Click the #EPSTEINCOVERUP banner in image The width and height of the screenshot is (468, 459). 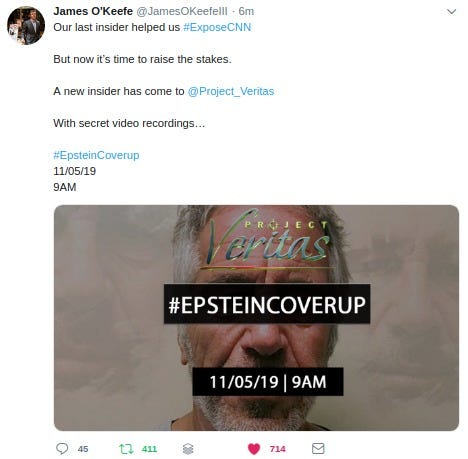tap(267, 304)
